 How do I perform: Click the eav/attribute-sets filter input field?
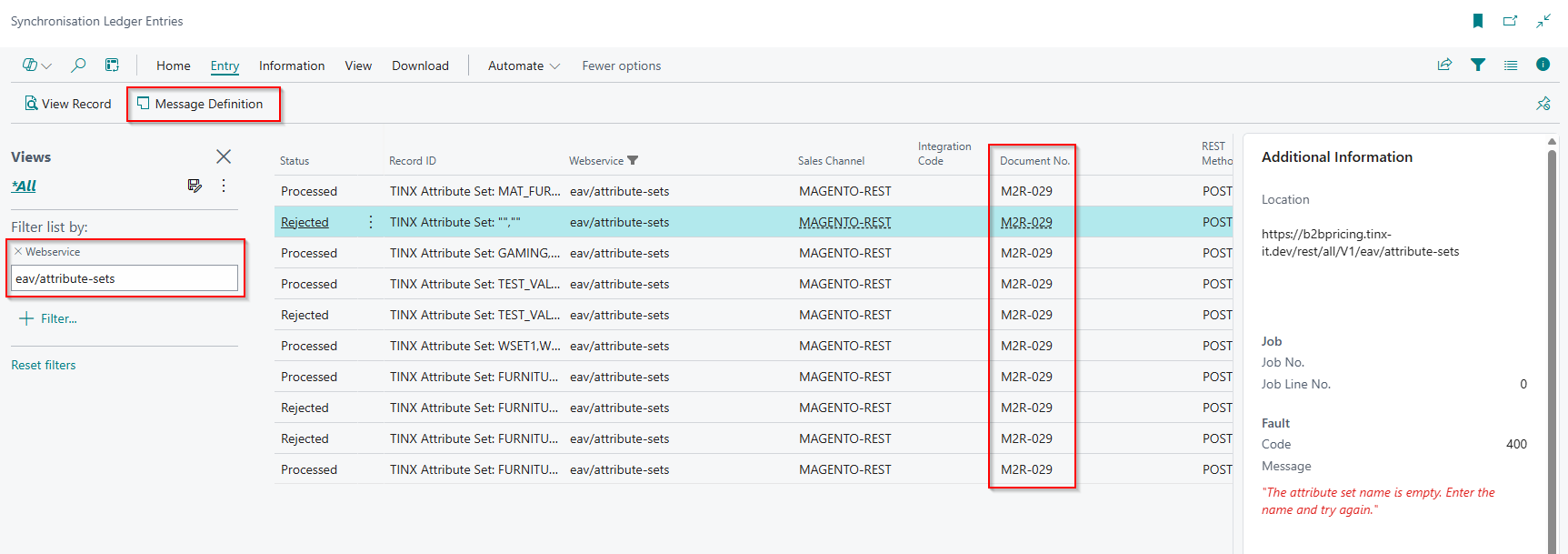click(x=125, y=278)
